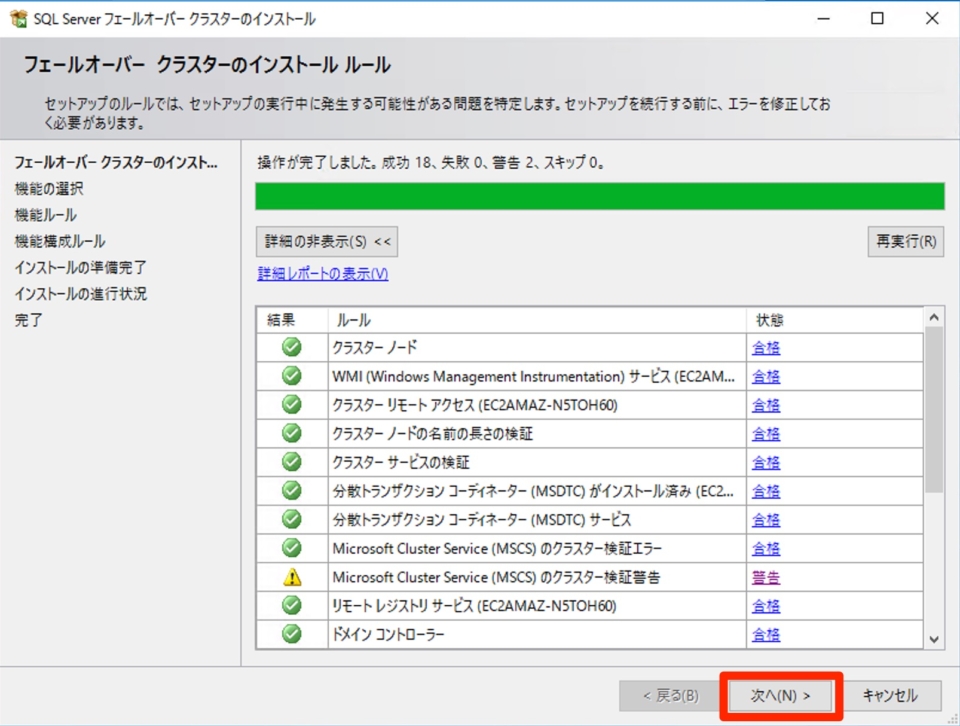The width and height of the screenshot is (960, 726).
Task: Click check icon for クラスター サービスの検証 row
Action: [x=292, y=462]
